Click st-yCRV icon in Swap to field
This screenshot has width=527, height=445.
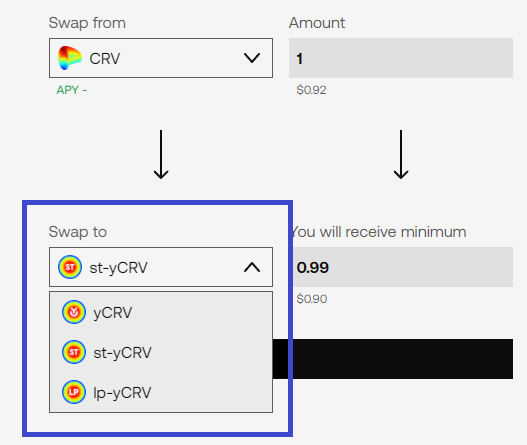70,267
